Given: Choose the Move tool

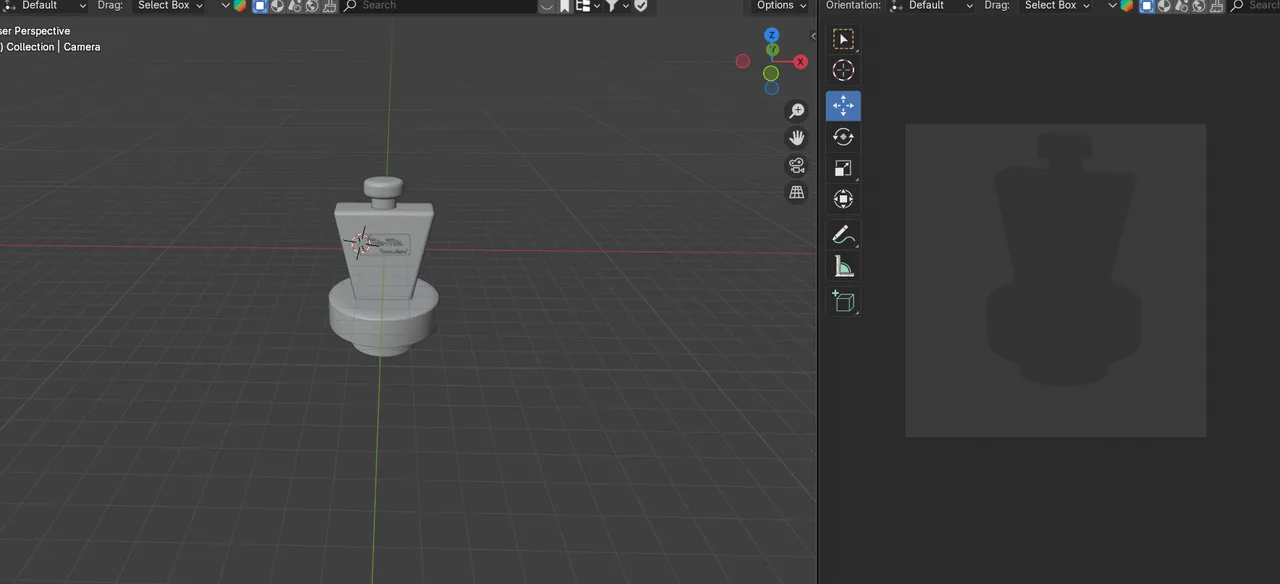Looking at the screenshot, I should point(843,106).
